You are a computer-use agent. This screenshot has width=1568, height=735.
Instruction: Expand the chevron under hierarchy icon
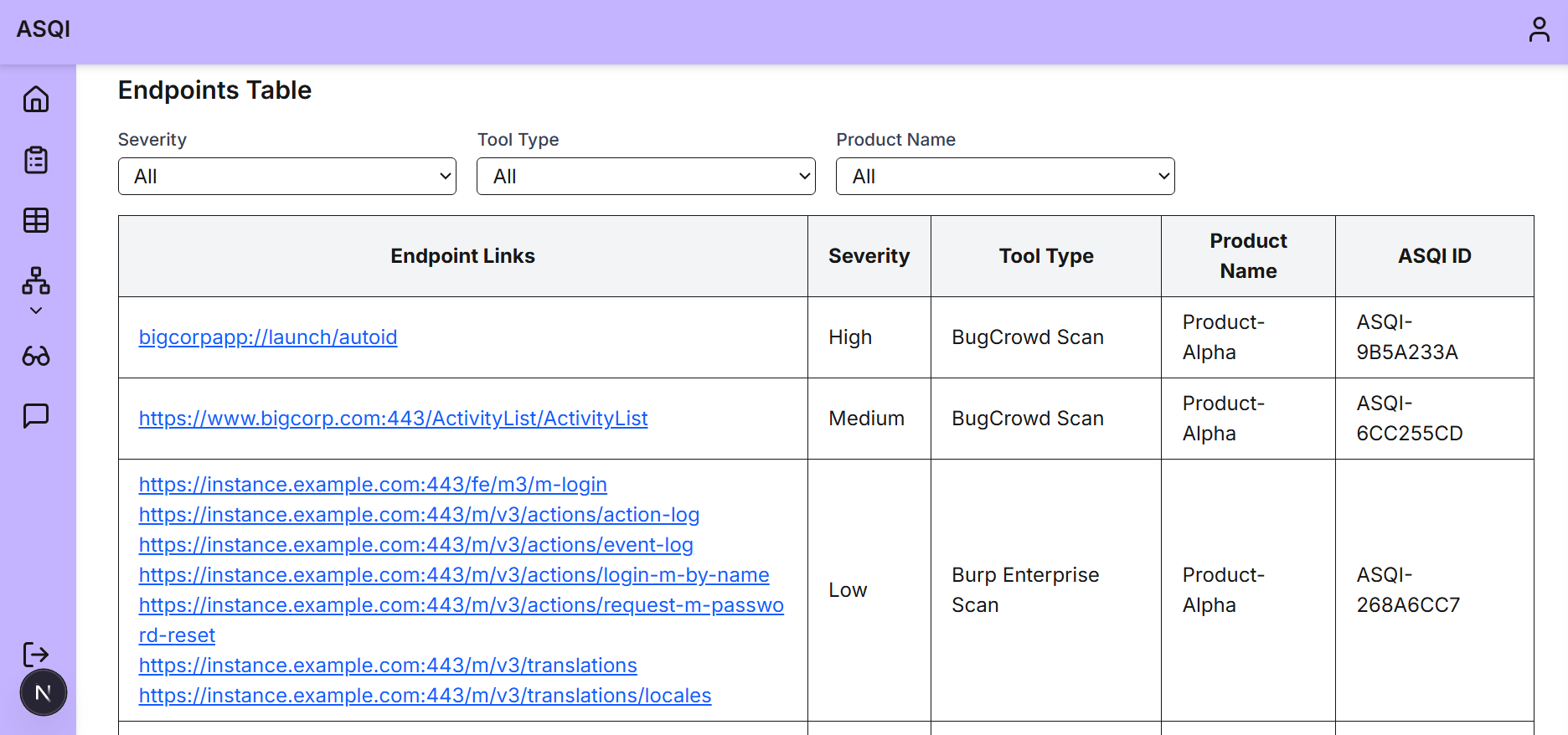coord(36,311)
